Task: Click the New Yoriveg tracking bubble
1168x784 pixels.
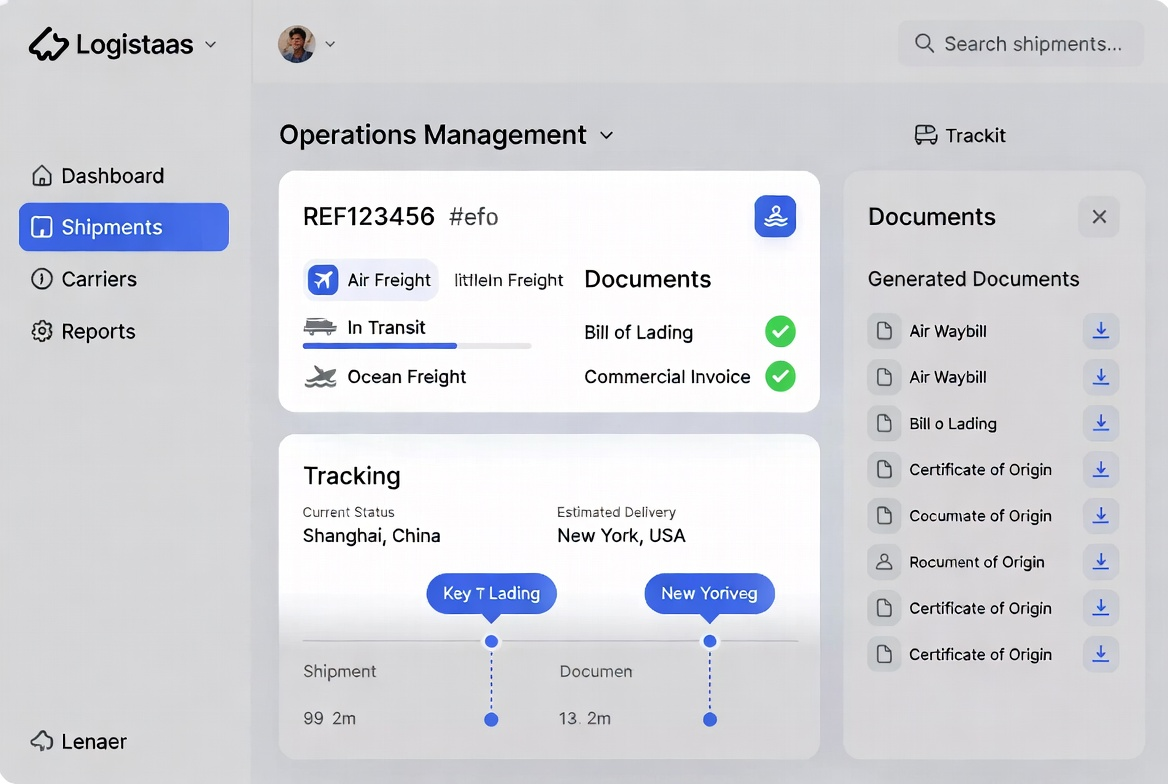Action: (x=709, y=593)
